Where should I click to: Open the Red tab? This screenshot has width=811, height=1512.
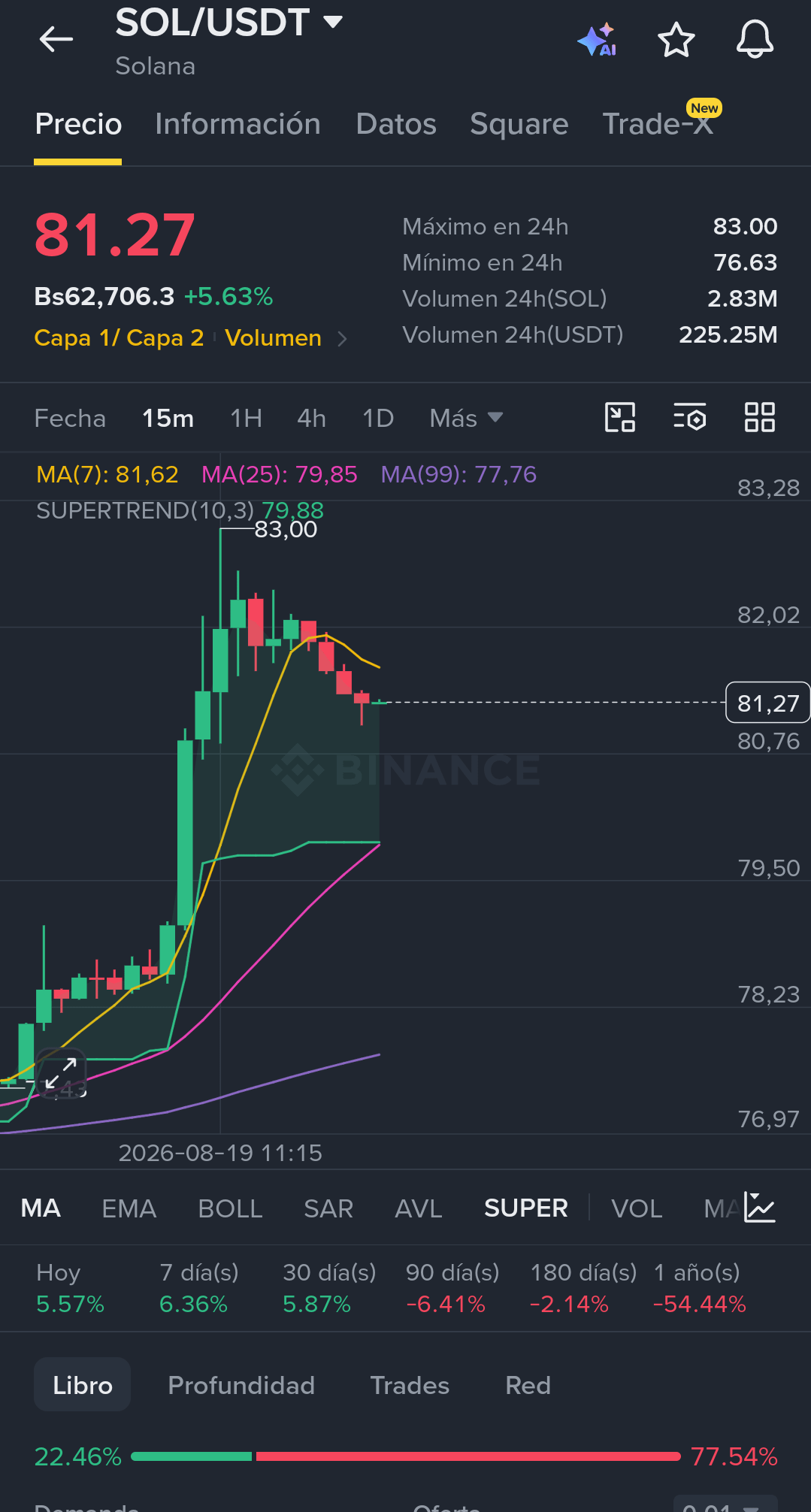click(x=528, y=1385)
